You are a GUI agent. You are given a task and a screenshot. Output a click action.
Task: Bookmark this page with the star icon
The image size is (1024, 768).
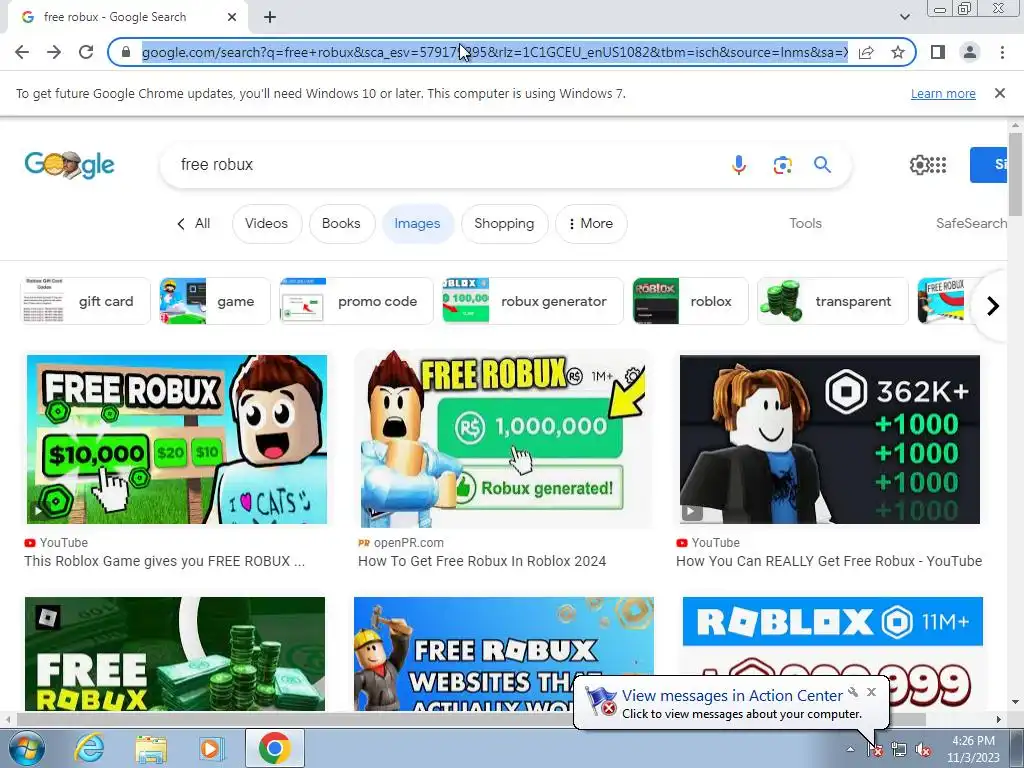tap(898, 52)
